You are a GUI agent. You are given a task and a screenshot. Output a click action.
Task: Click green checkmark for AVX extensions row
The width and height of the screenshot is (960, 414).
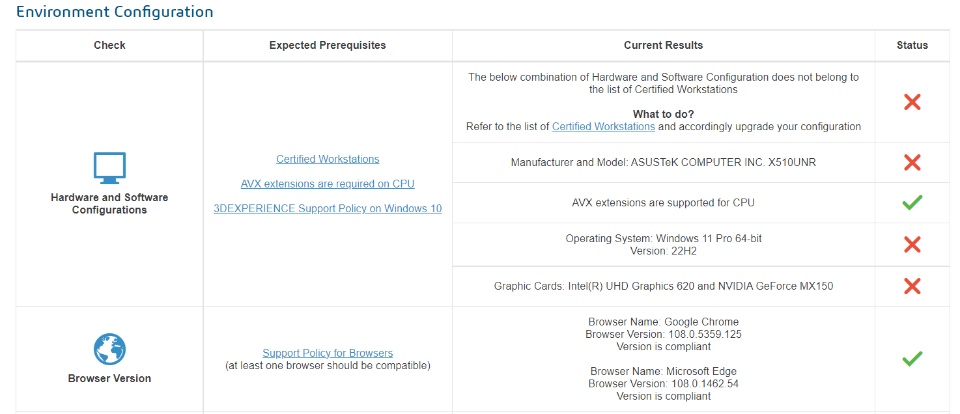coord(911,202)
